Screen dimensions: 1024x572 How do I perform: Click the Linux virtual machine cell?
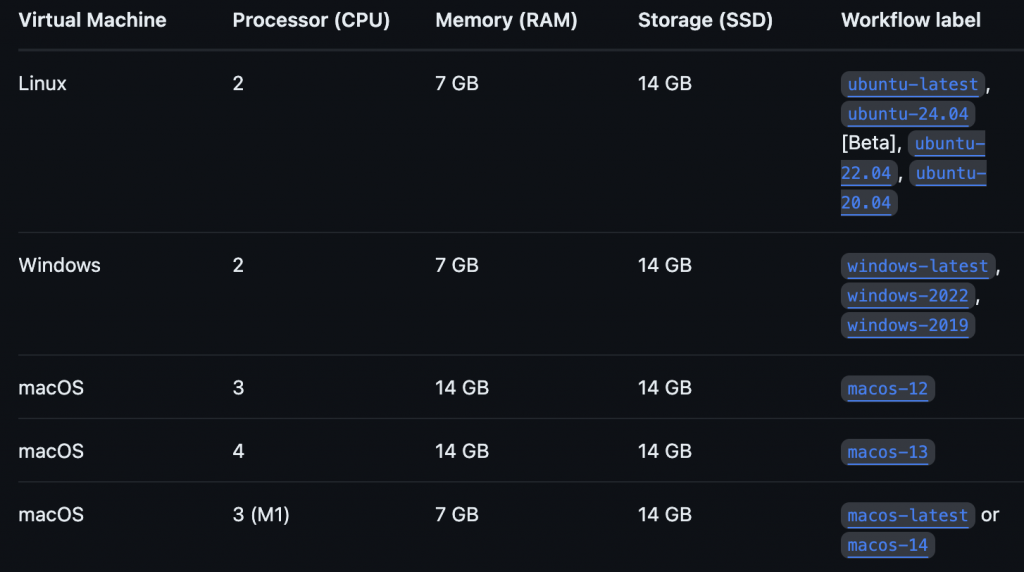click(x=43, y=84)
